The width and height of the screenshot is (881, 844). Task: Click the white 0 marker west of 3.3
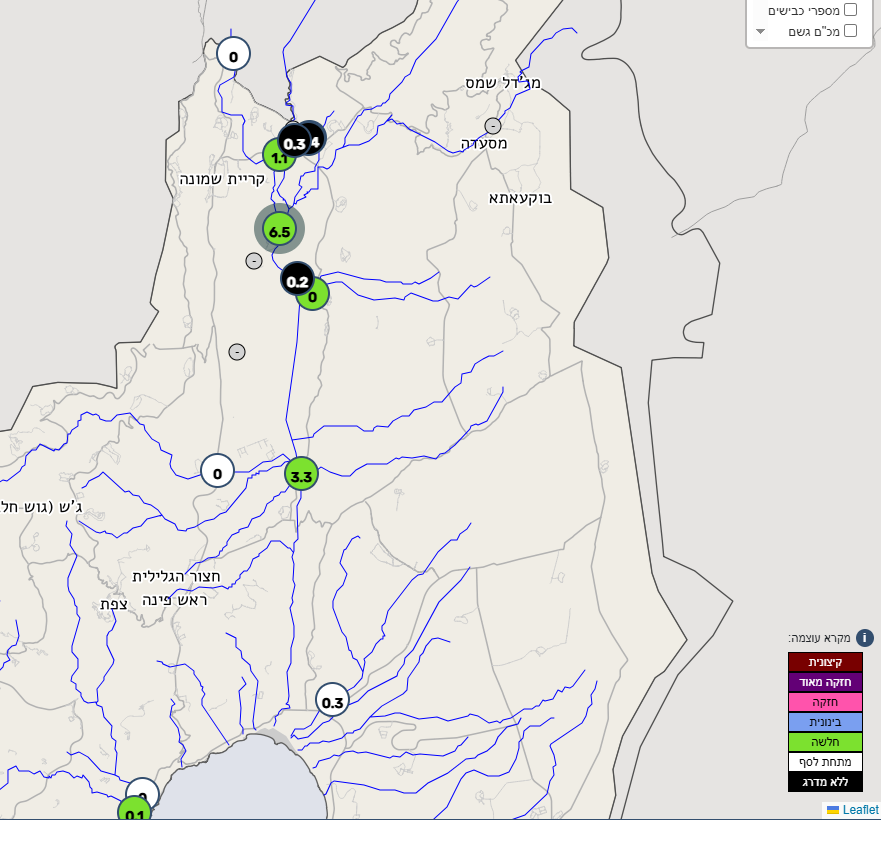tap(217, 470)
